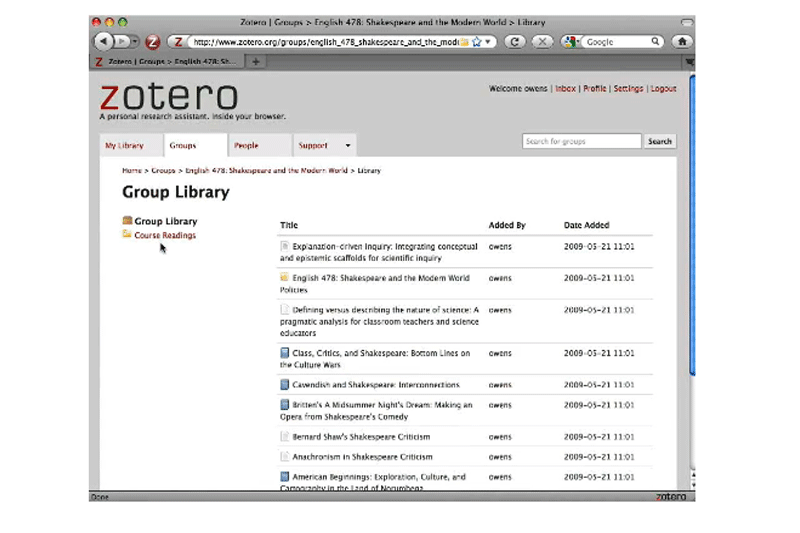The width and height of the screenshot is (800, 533).
Task: Click the RSS feed icon in address bar
Action: (464, 42)
